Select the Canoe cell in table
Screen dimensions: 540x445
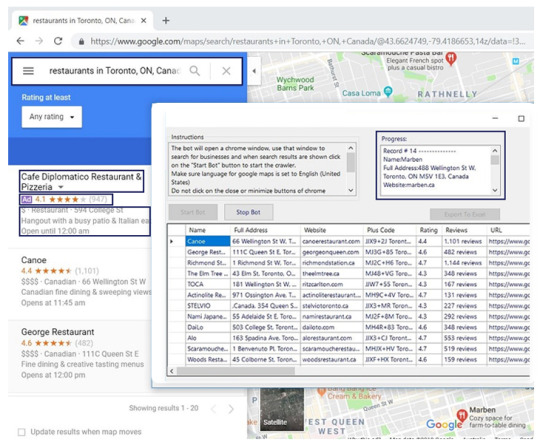pyautogui.click(x=208, y=241)
